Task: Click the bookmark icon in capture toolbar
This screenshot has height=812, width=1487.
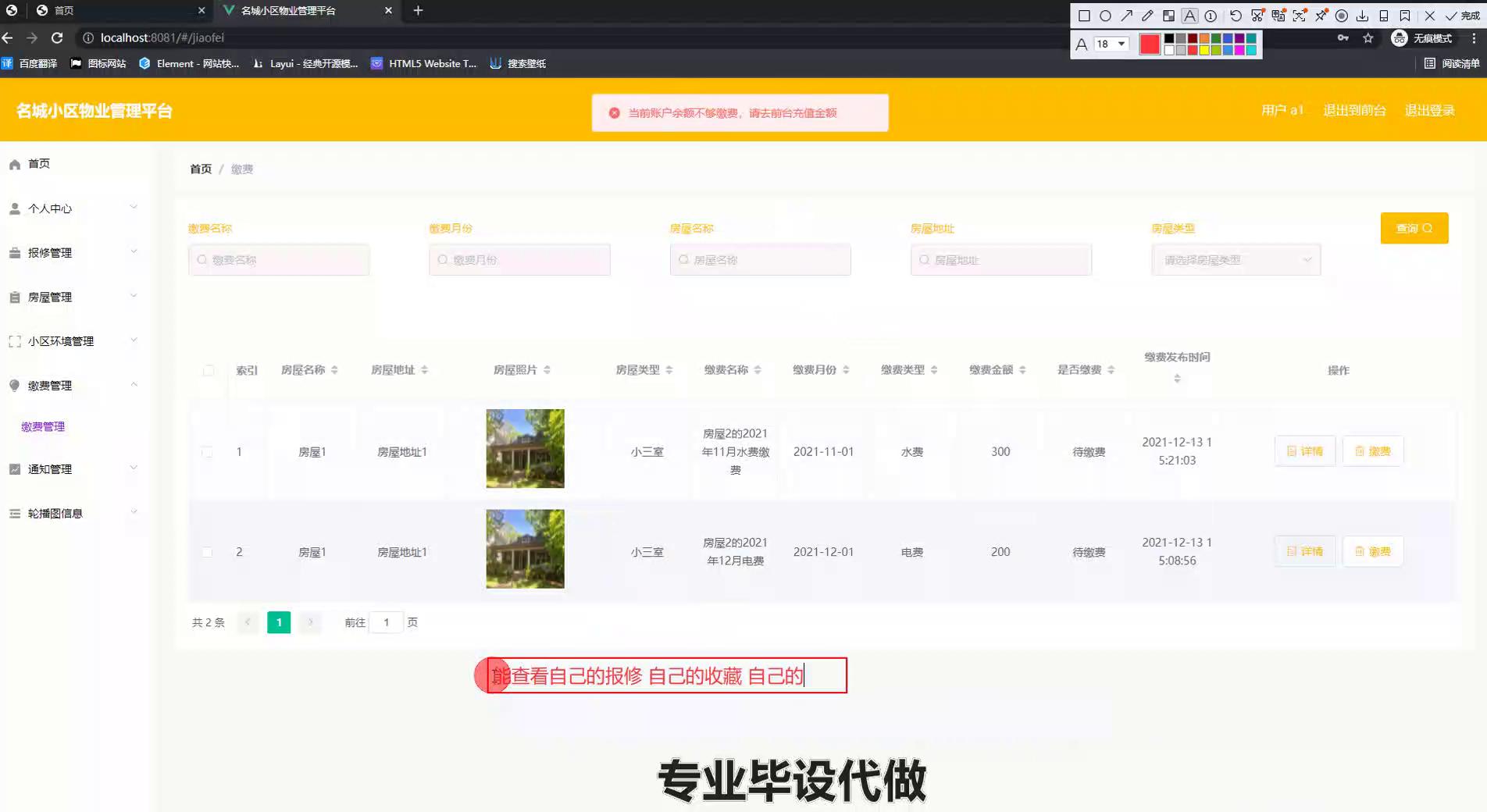Action: click(x=1404, y=16)
